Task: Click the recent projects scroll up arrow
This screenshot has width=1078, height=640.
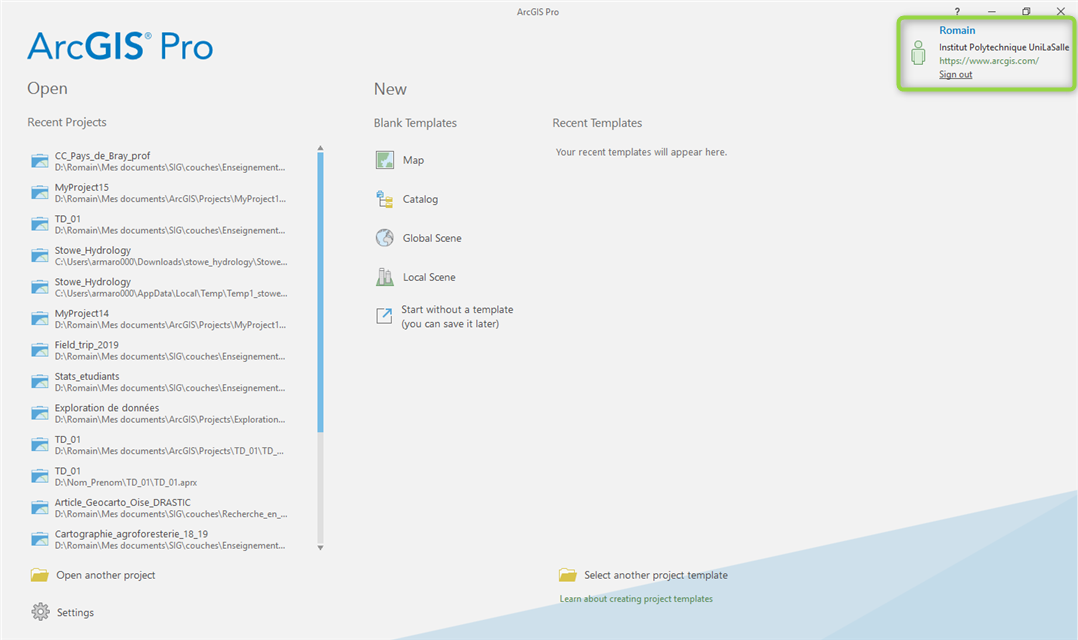Action: [320, 148]
